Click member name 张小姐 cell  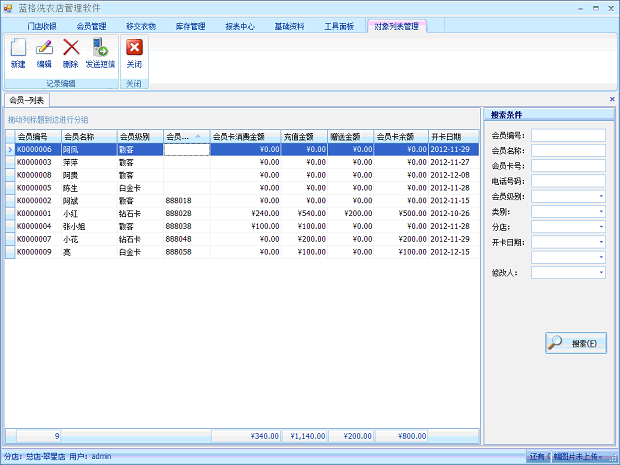pyautogui.click(x=89, y=226)
